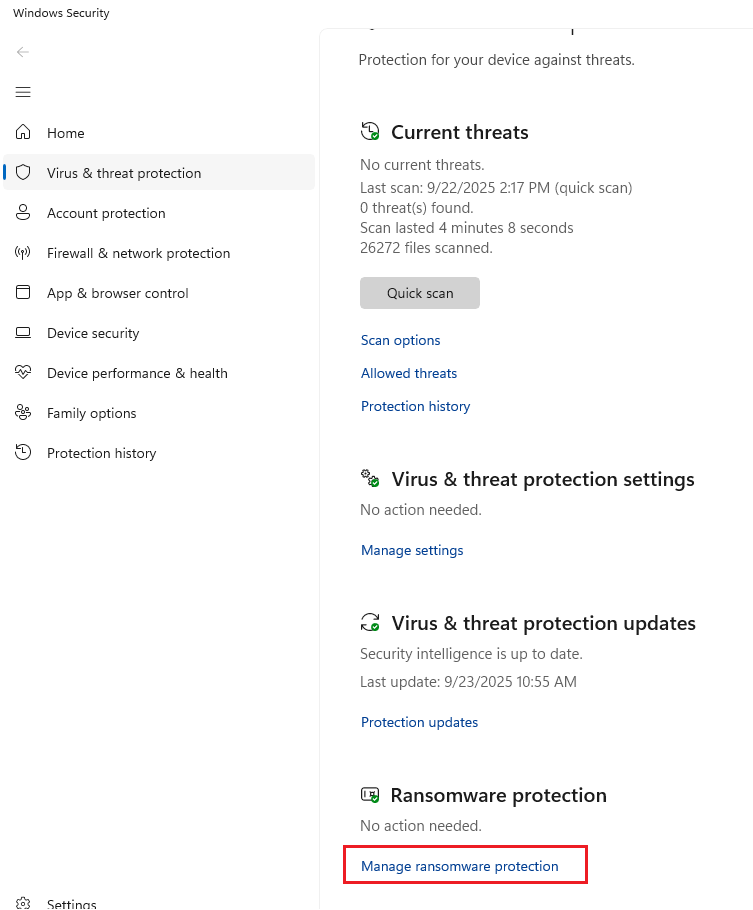The height and width of the screenshot is (910, 753).
Task: Open Firewall & network protection
Action: (x=159, y=253)
